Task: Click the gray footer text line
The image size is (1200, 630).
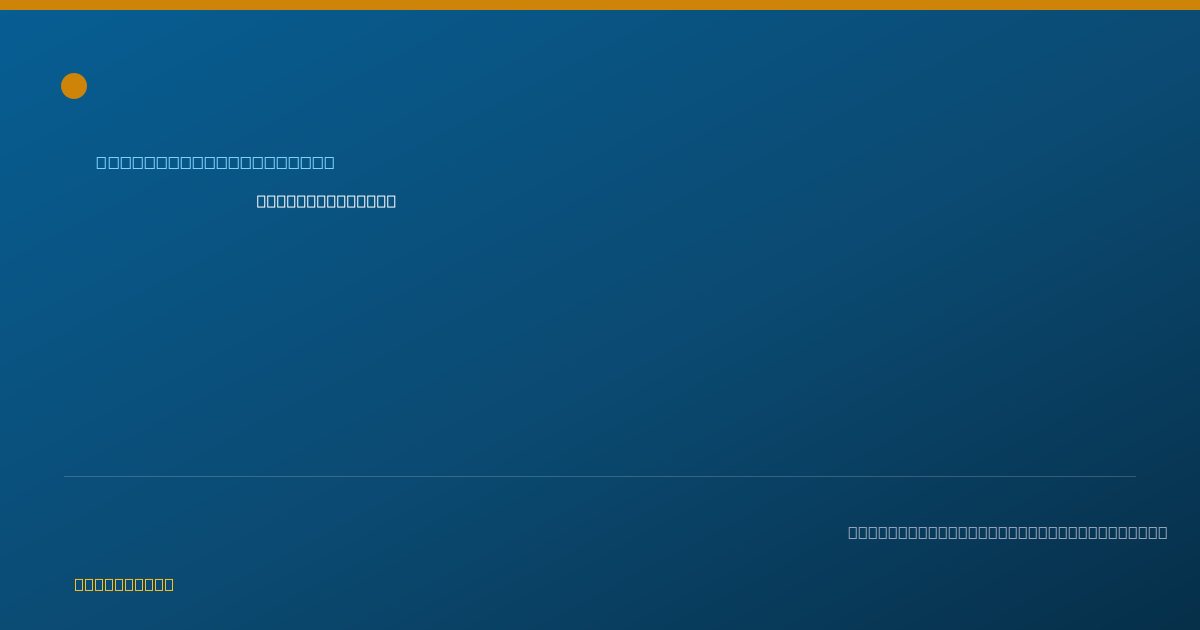Action: (x=1008, y=532)
